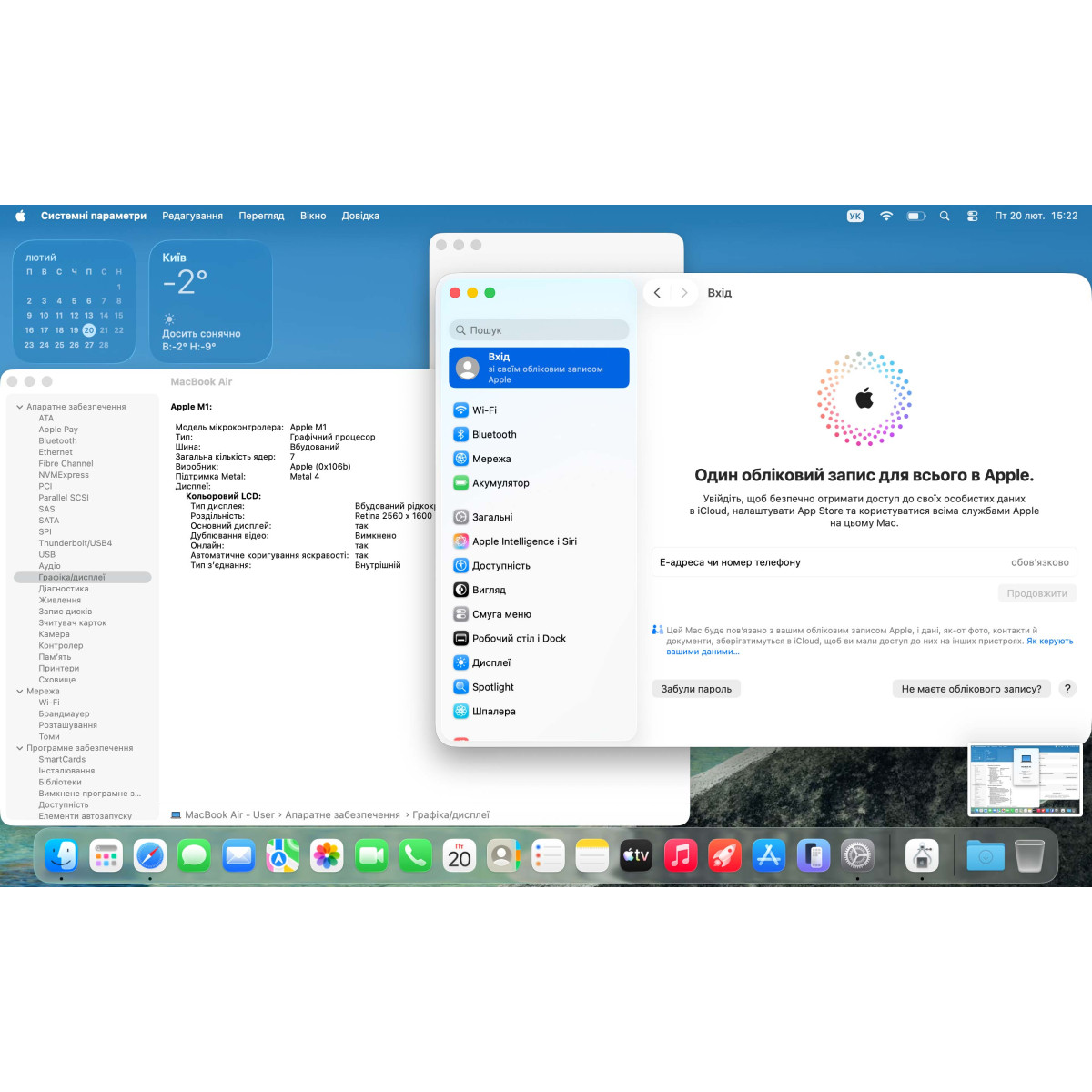Open the Київ weather widget
Screen dimensions: 1092x1092
211,301
